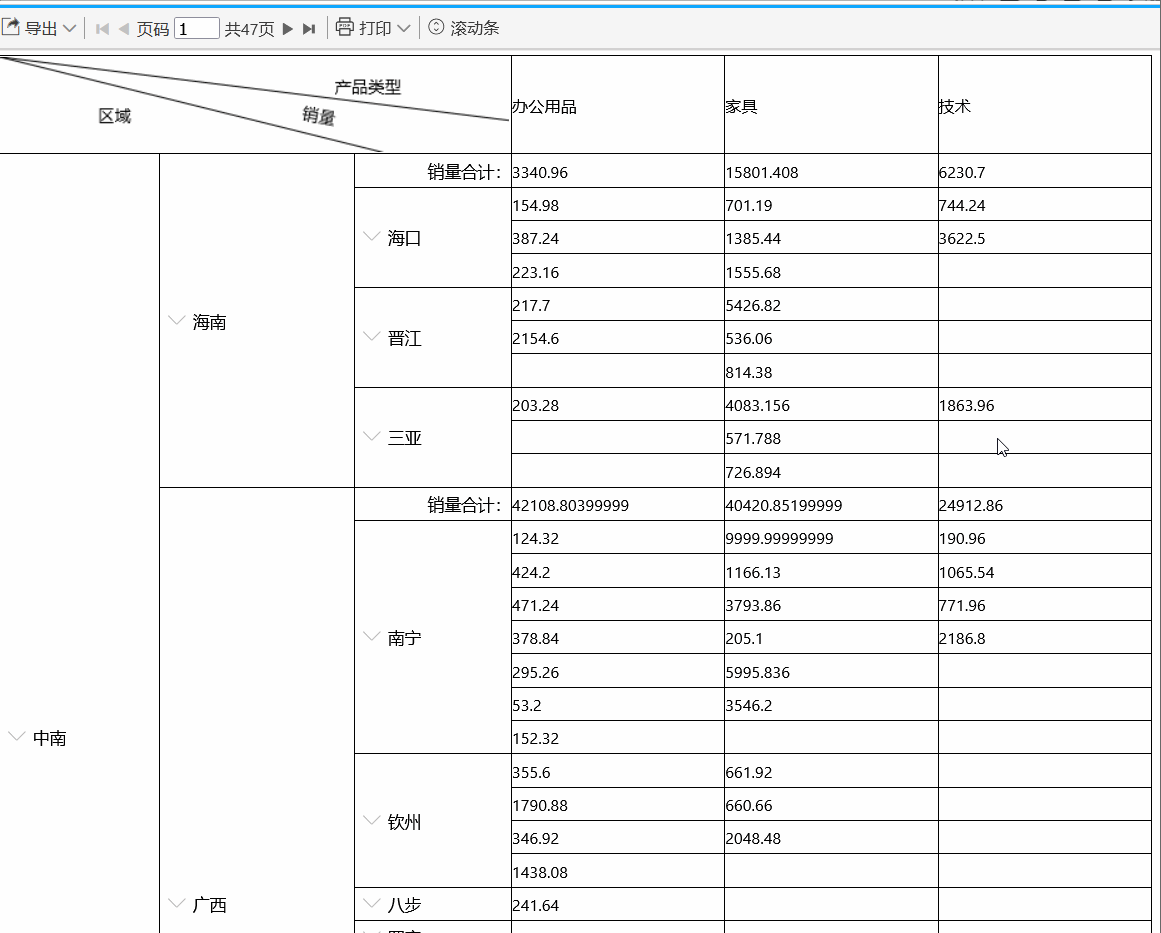
Task: Collapse the 三亚 city rows
Action: coord(372,437)
